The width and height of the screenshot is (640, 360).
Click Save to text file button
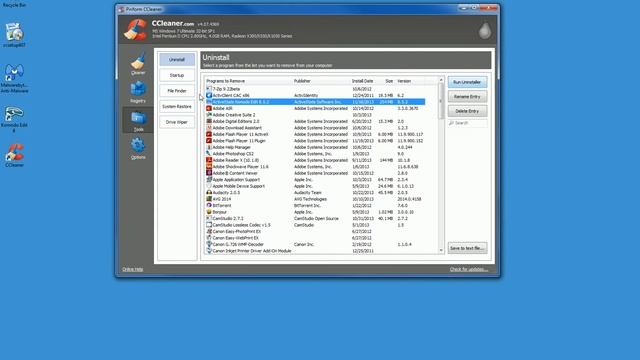point(467,248)
